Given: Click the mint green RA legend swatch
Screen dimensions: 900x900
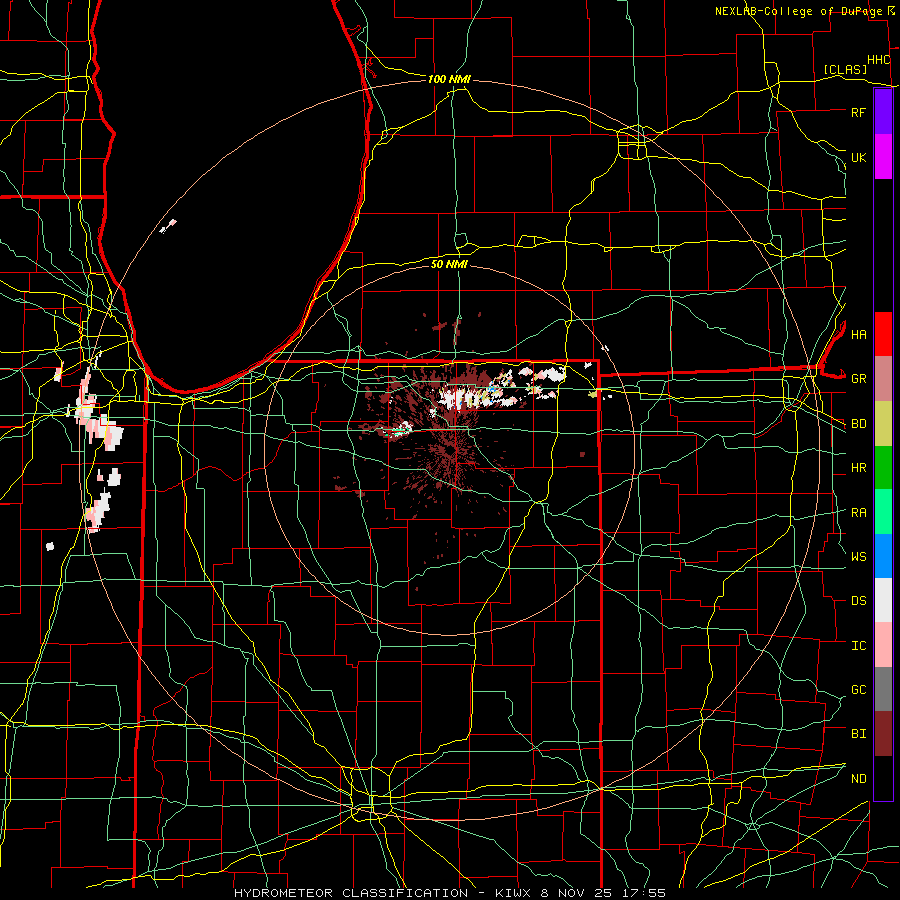Looking at the screenshot, I should point(883,512).
